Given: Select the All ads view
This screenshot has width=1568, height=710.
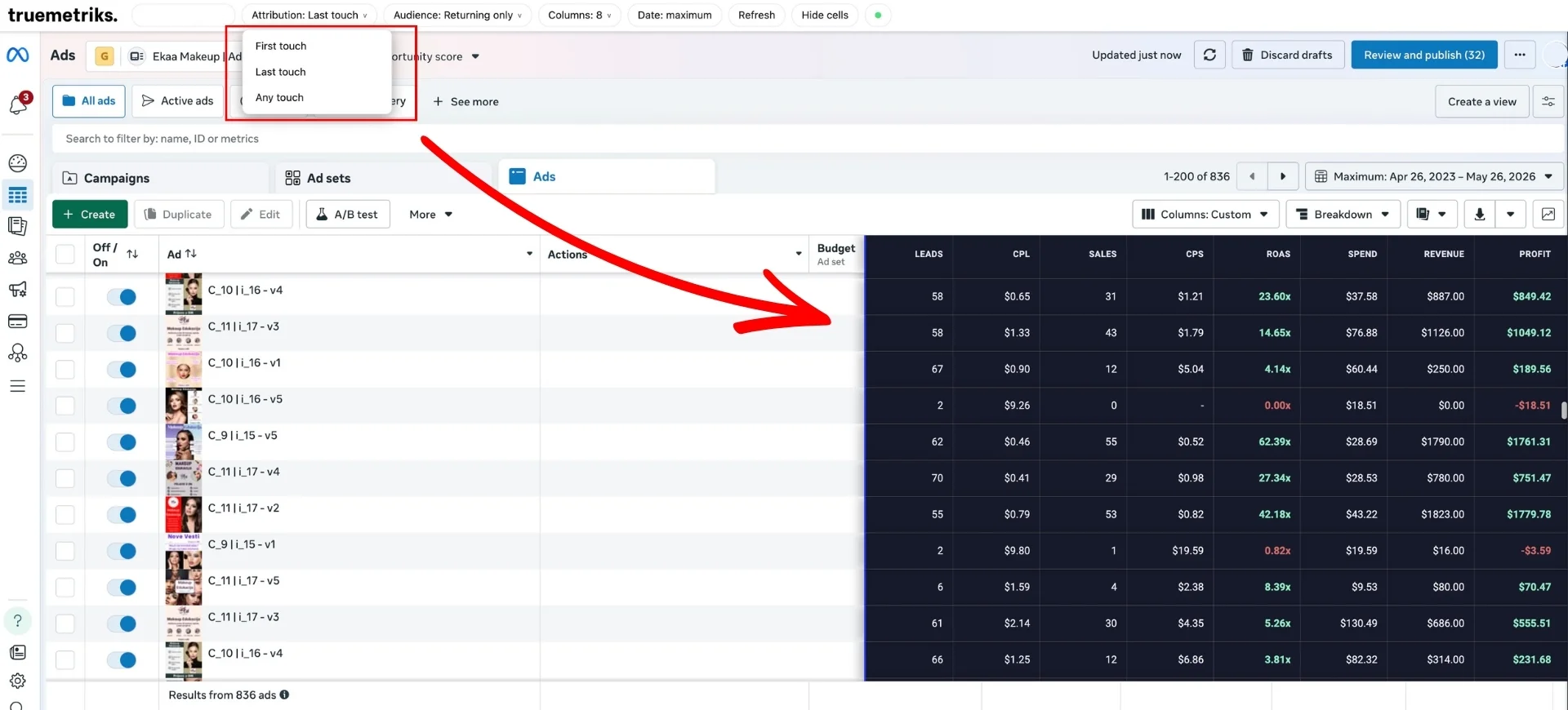Looking at the screenshot, I should click(x=89, y=101).
